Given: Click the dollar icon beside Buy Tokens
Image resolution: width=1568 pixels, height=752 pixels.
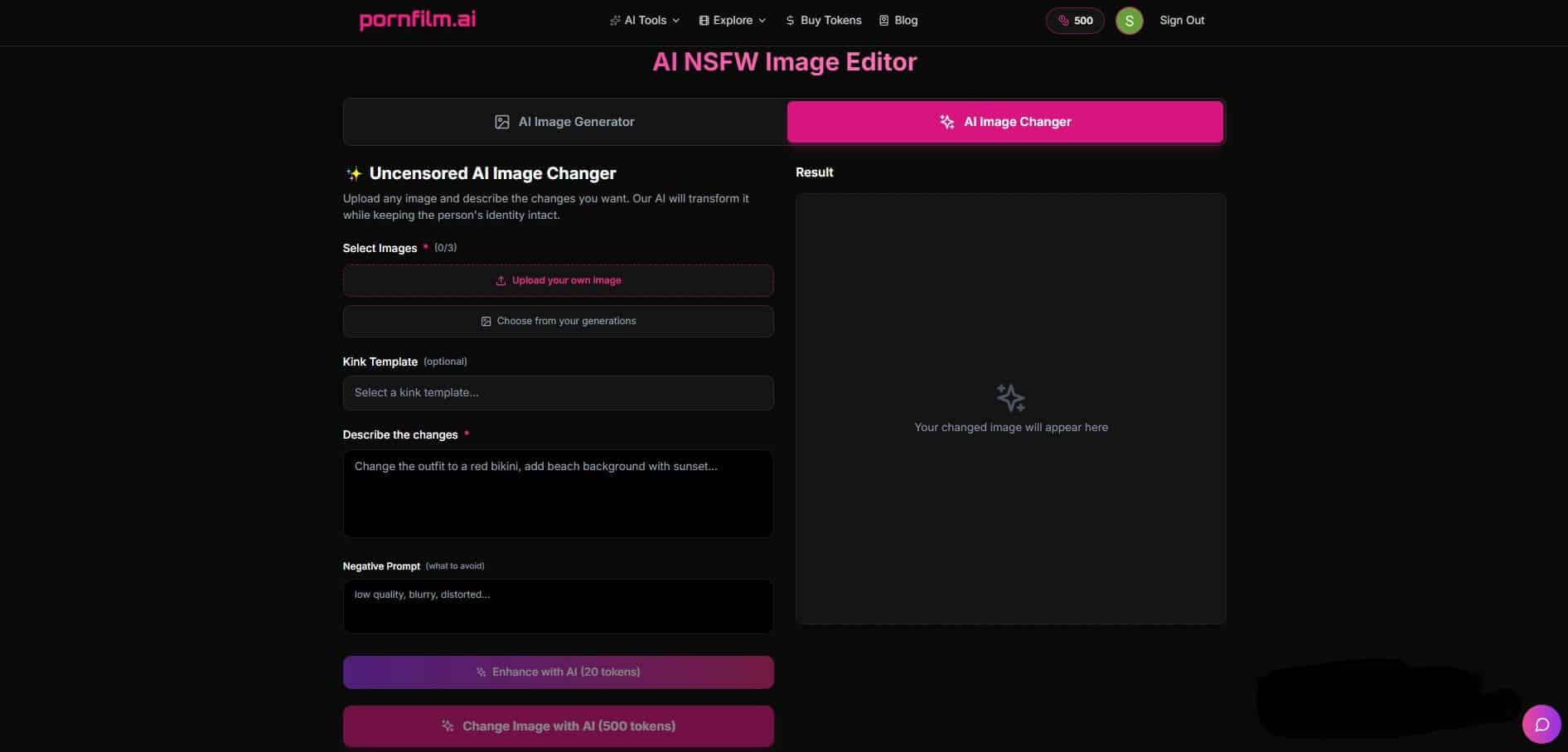Looking at the screenshot, I should pos(790,21).
